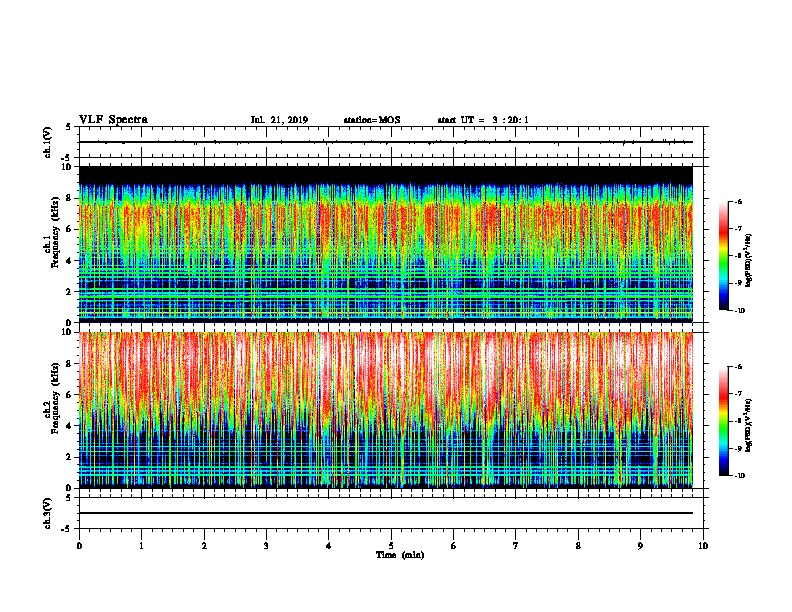Click the "ch.1(V)" axis label

click(x=48, y=142)
